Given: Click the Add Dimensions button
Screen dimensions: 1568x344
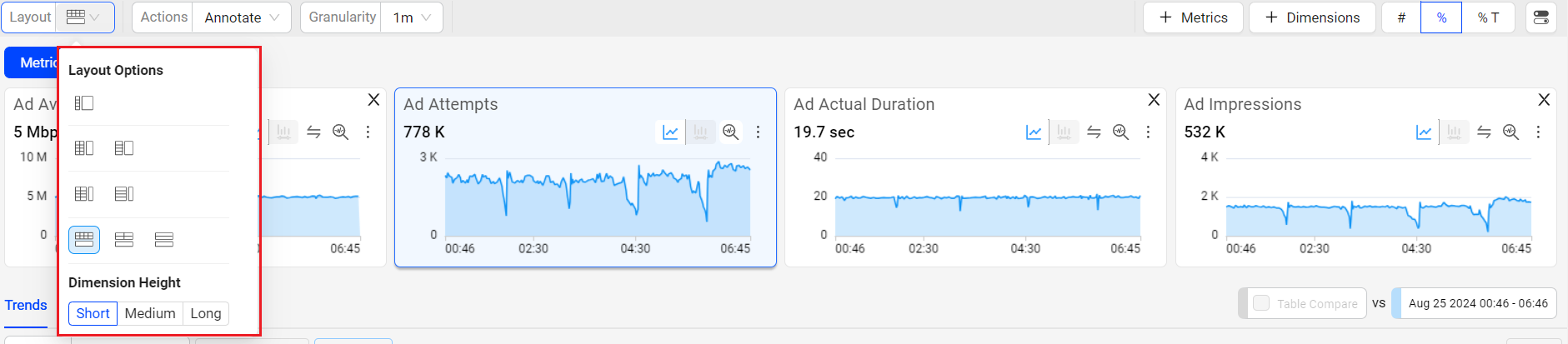Looking at the screenshot, I should click(1312, 17).
